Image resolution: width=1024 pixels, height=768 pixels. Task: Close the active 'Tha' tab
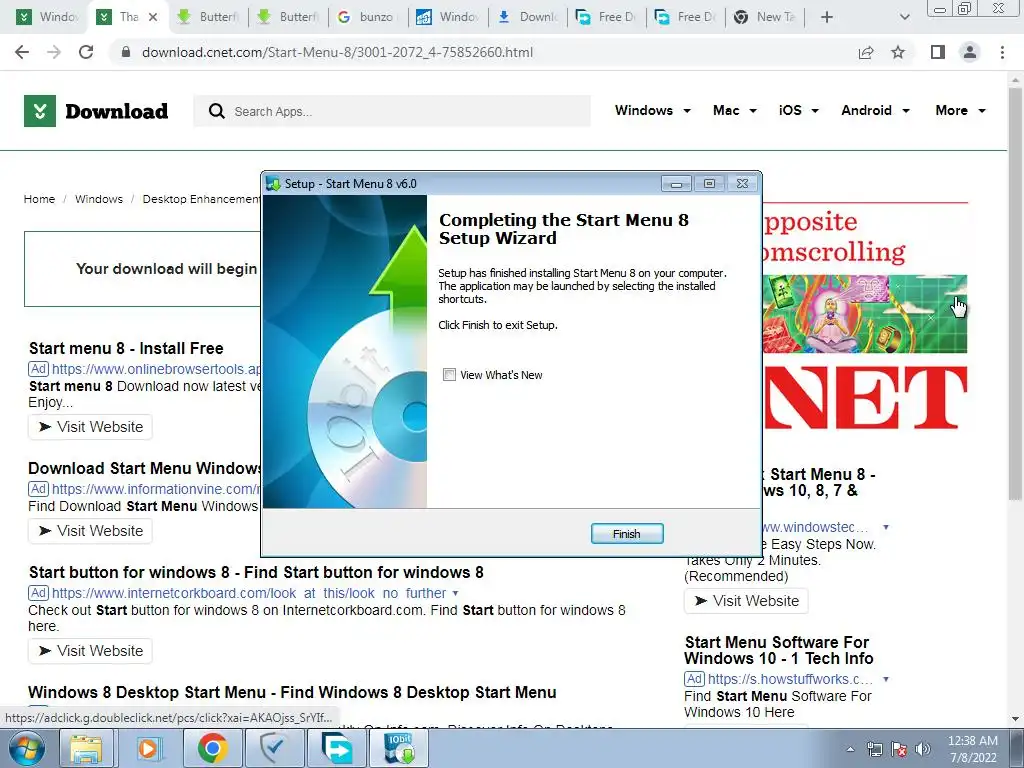153,17
